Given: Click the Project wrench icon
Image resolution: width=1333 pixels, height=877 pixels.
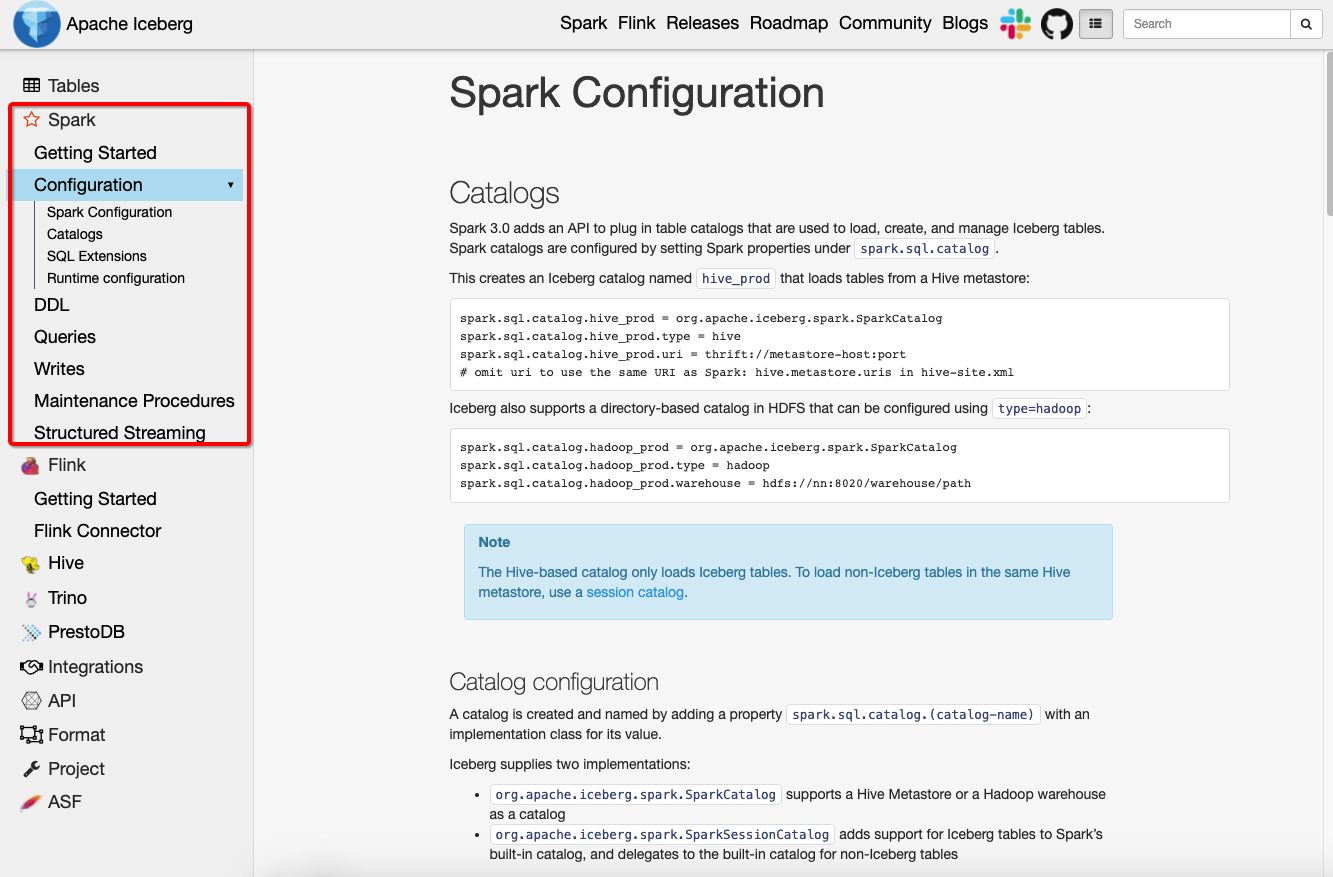Looking at the screenshot, I should click(x=31, y=769).
